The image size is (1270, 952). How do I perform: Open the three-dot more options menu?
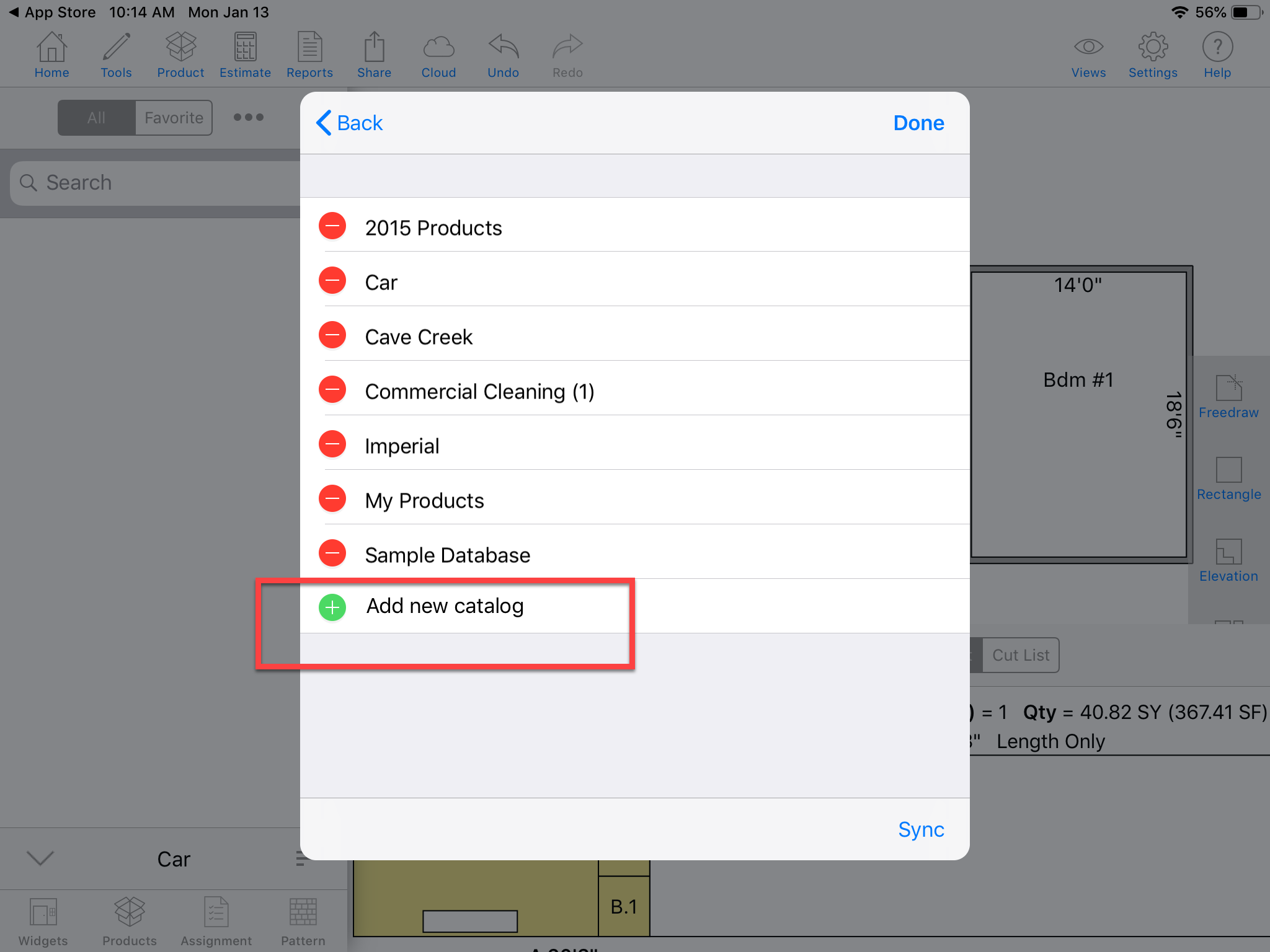tap(249, 117)
